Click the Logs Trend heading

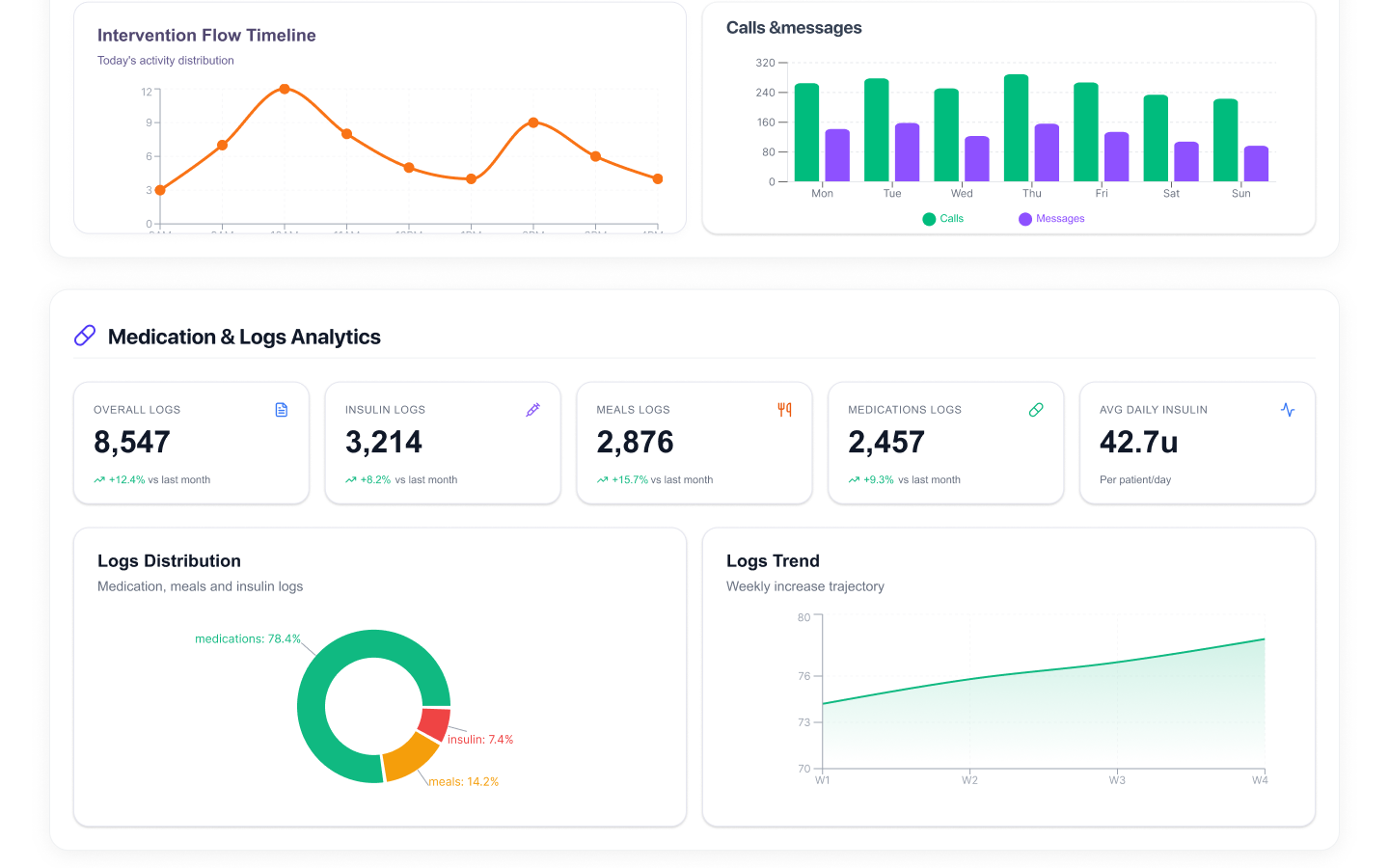click(773, 561)
